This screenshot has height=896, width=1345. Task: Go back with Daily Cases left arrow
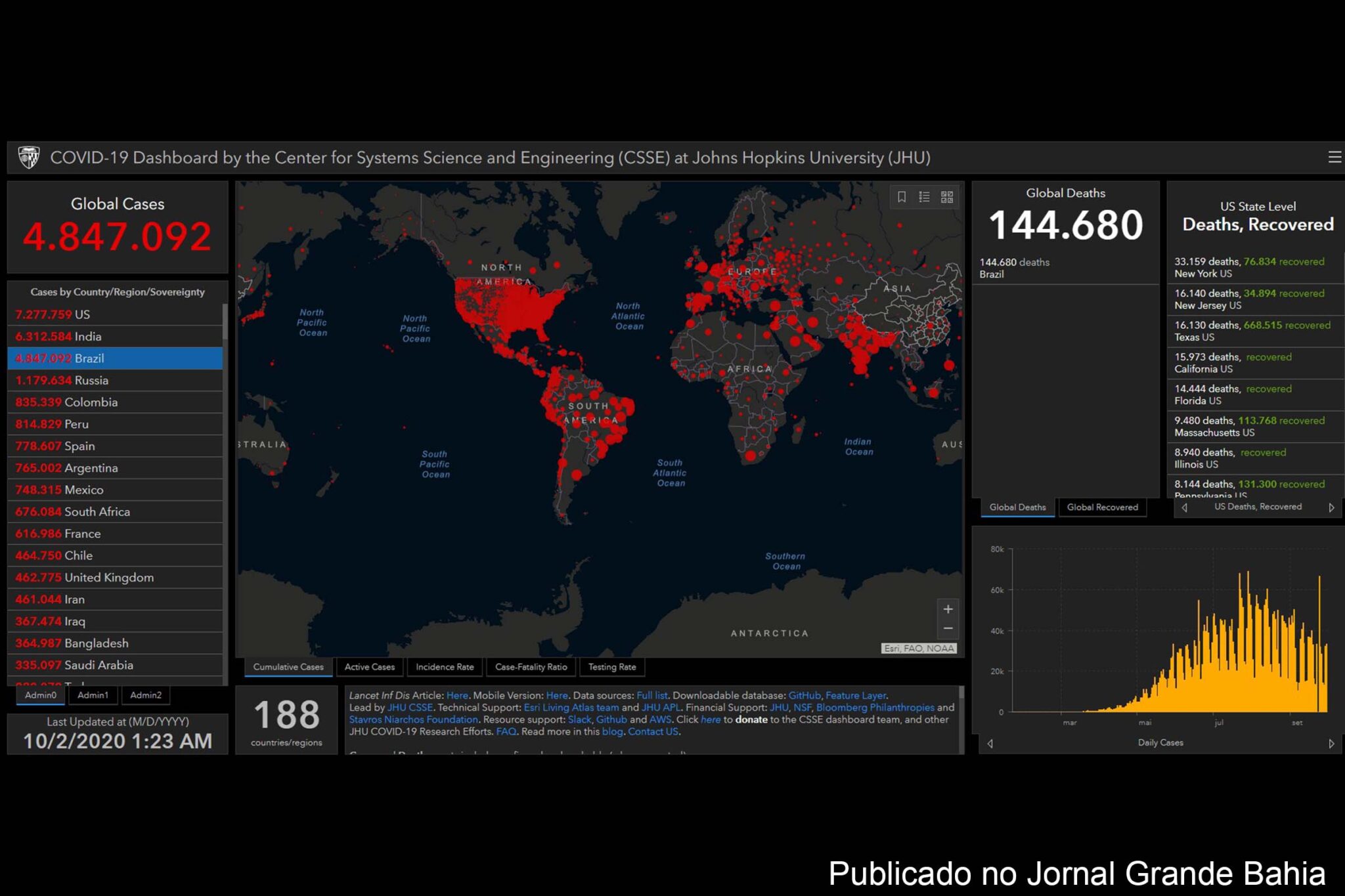tap(990, 744)
